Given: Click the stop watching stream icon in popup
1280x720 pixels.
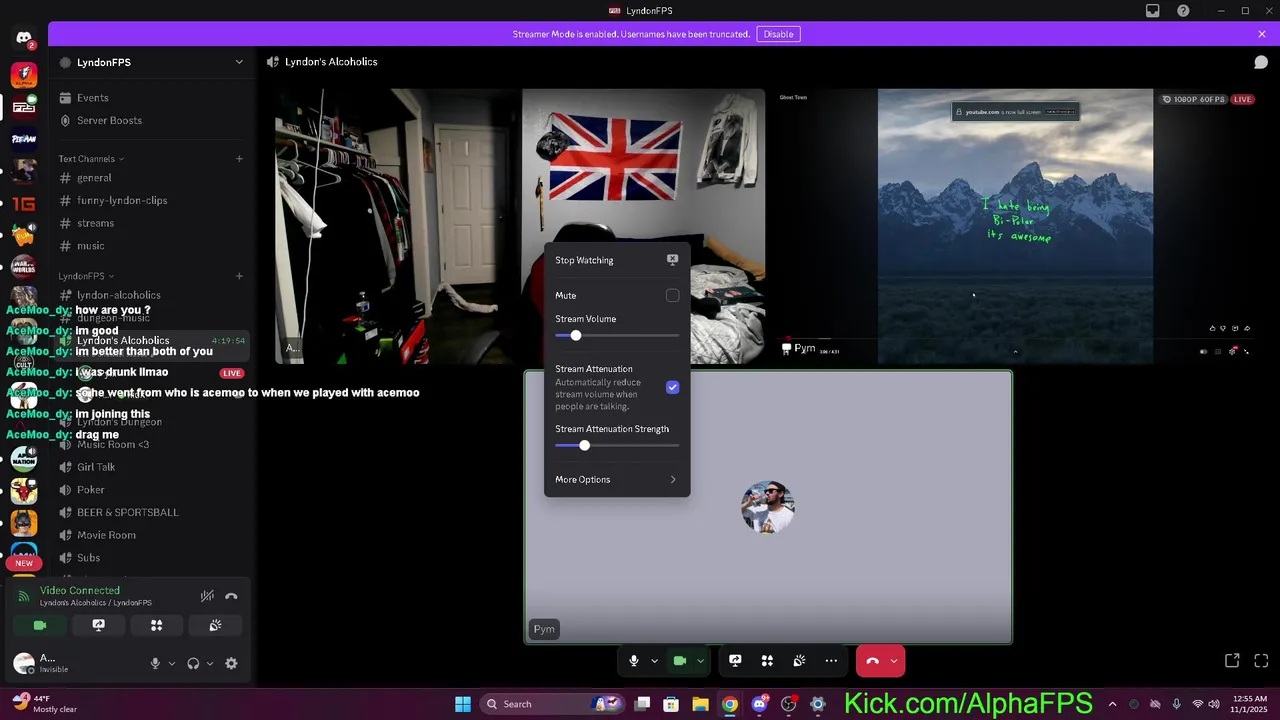Looking at the screenshot, I should pyautogui.click(x=672, y=260).
